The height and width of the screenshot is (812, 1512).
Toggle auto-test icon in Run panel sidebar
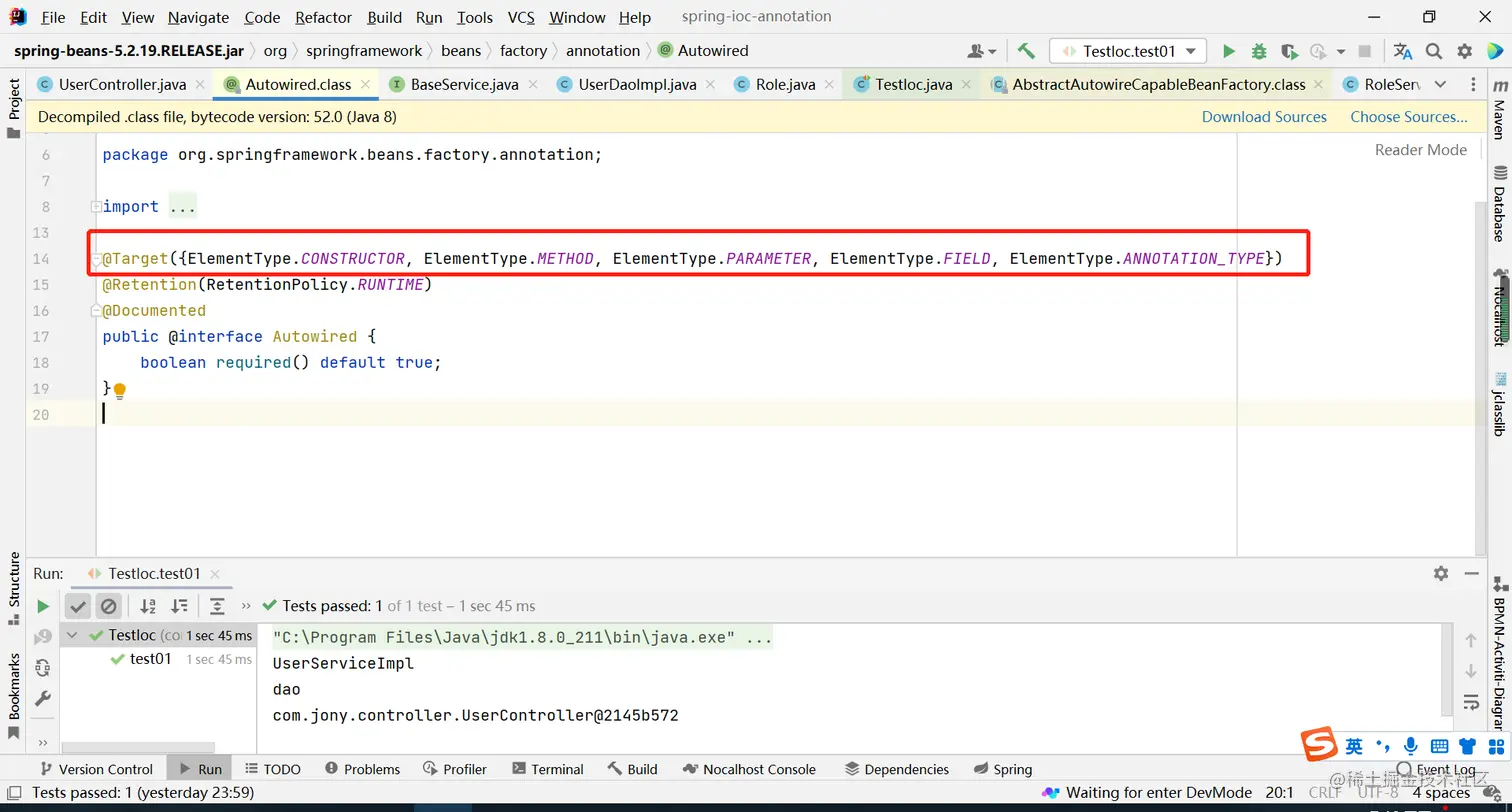point(42,667)
